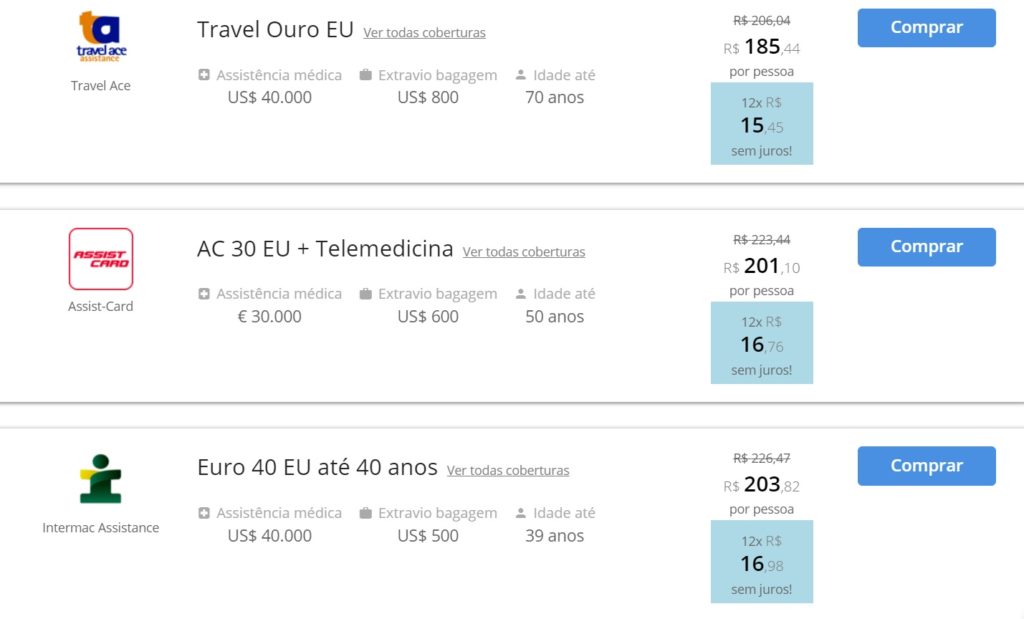Open Ver todas coberturas for AC 30 EU
This screenshot has width=1024, height=619.
point(524,251)
